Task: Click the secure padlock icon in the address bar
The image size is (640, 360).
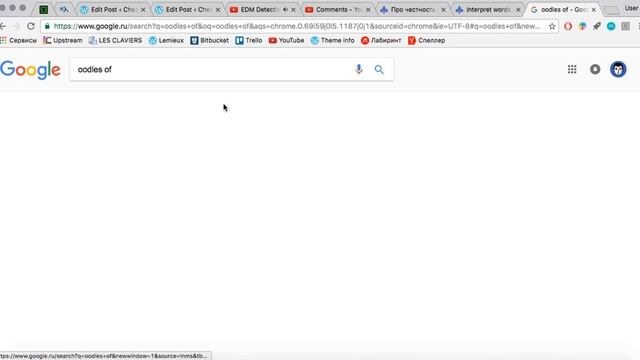Action: click(x=47, y=26)
